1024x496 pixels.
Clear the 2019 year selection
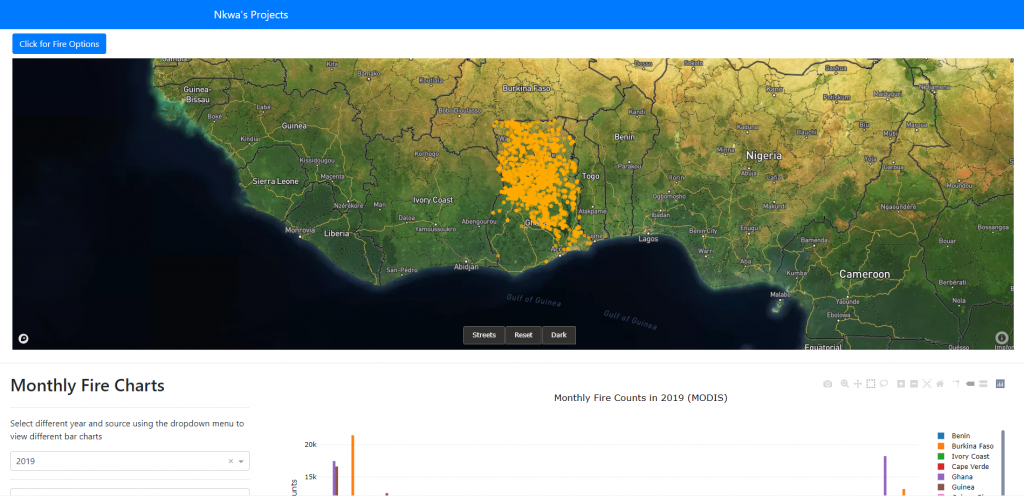231,461
